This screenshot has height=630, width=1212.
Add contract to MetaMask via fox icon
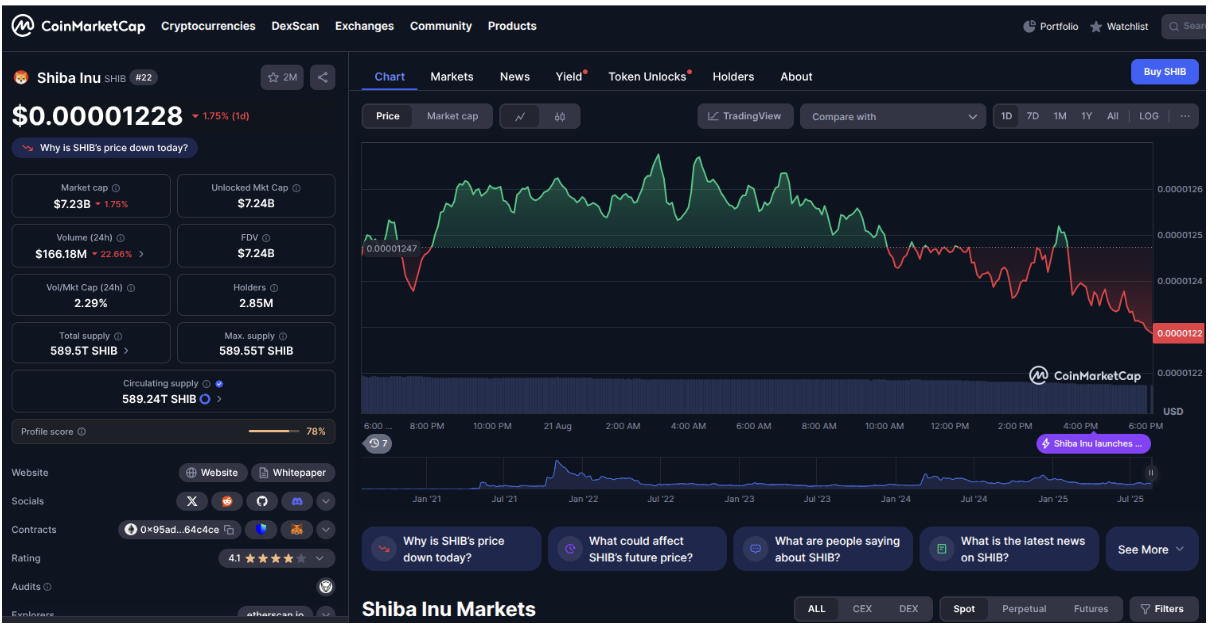pos(296,530)
